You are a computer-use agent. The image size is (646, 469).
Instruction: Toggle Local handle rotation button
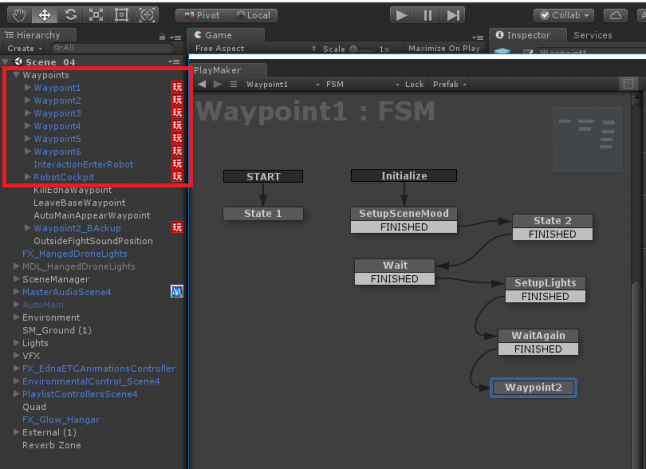pyautogui.click(x=254, y=15)
